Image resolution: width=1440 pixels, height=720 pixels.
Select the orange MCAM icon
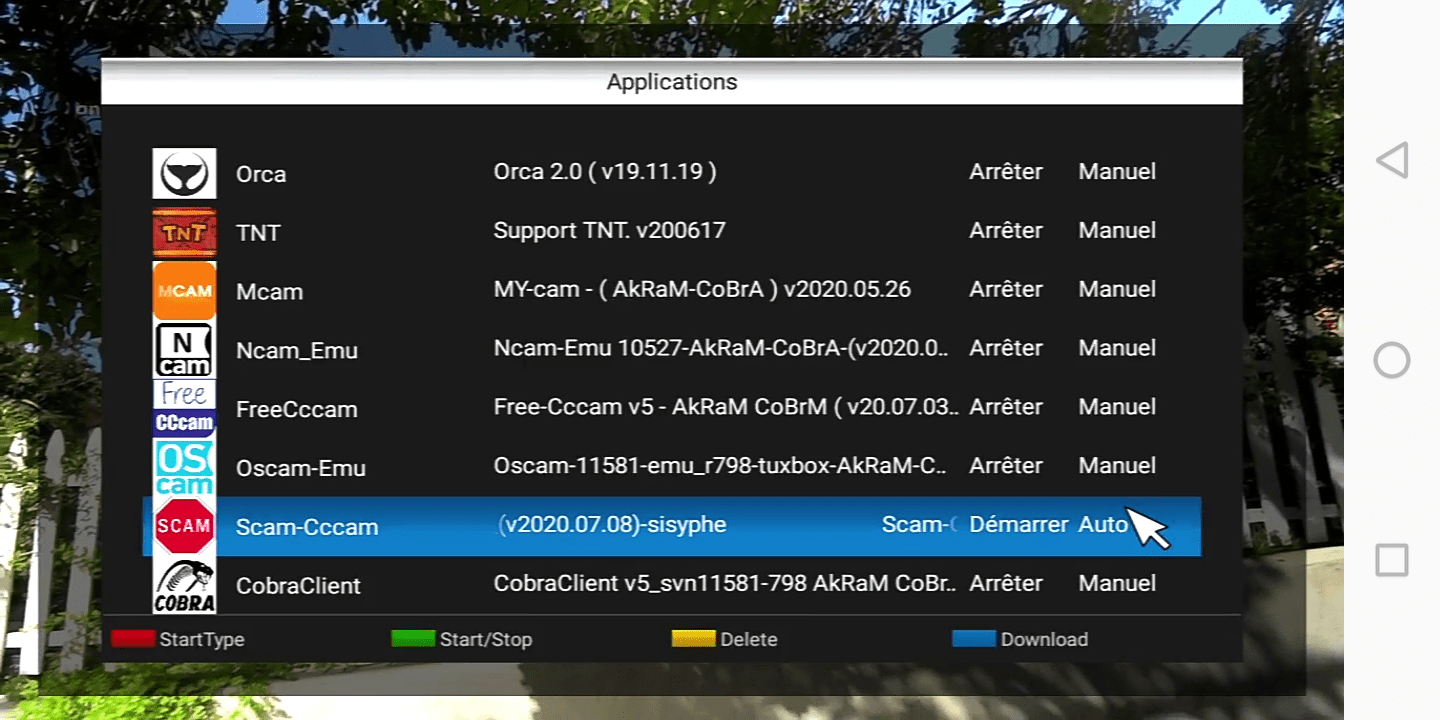coord(184,291)
